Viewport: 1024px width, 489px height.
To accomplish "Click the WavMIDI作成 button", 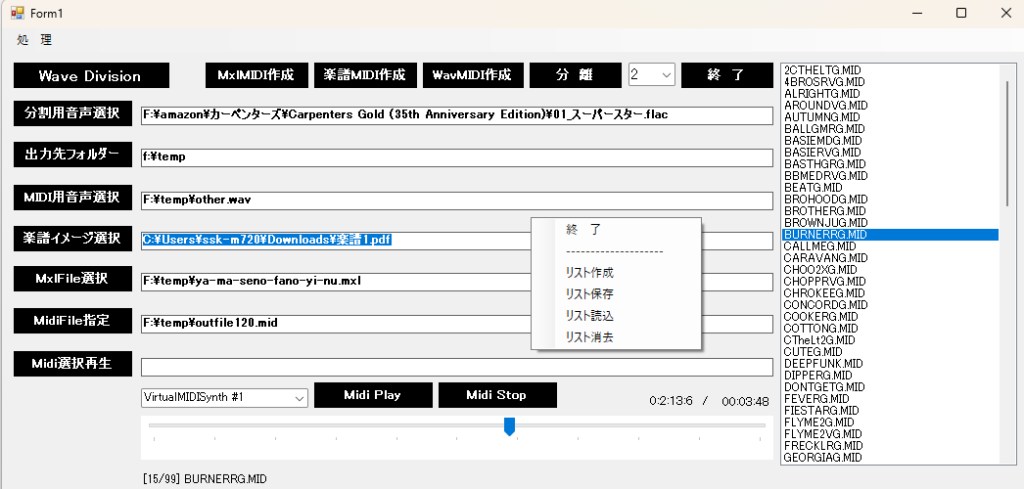I will coord(472,75).
